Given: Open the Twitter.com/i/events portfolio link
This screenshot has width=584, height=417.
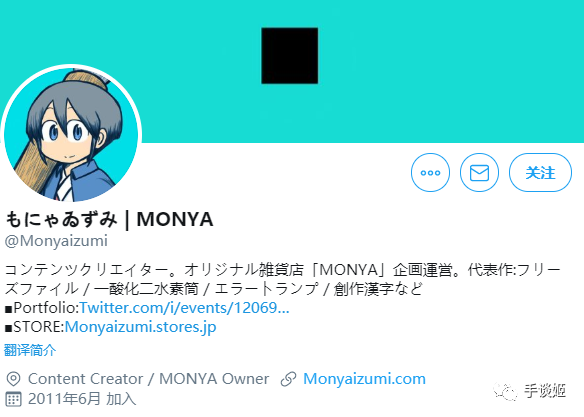Looking at the screenshot, I should click(184, 308).
